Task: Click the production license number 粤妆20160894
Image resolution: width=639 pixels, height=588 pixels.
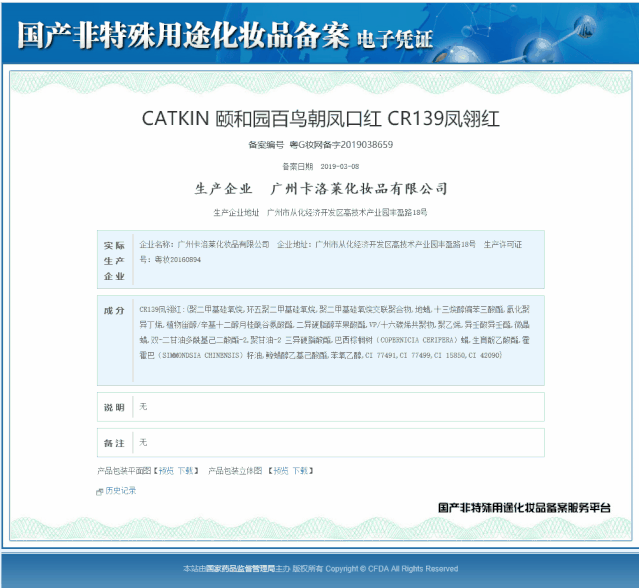Action: [x=178, y=260]
